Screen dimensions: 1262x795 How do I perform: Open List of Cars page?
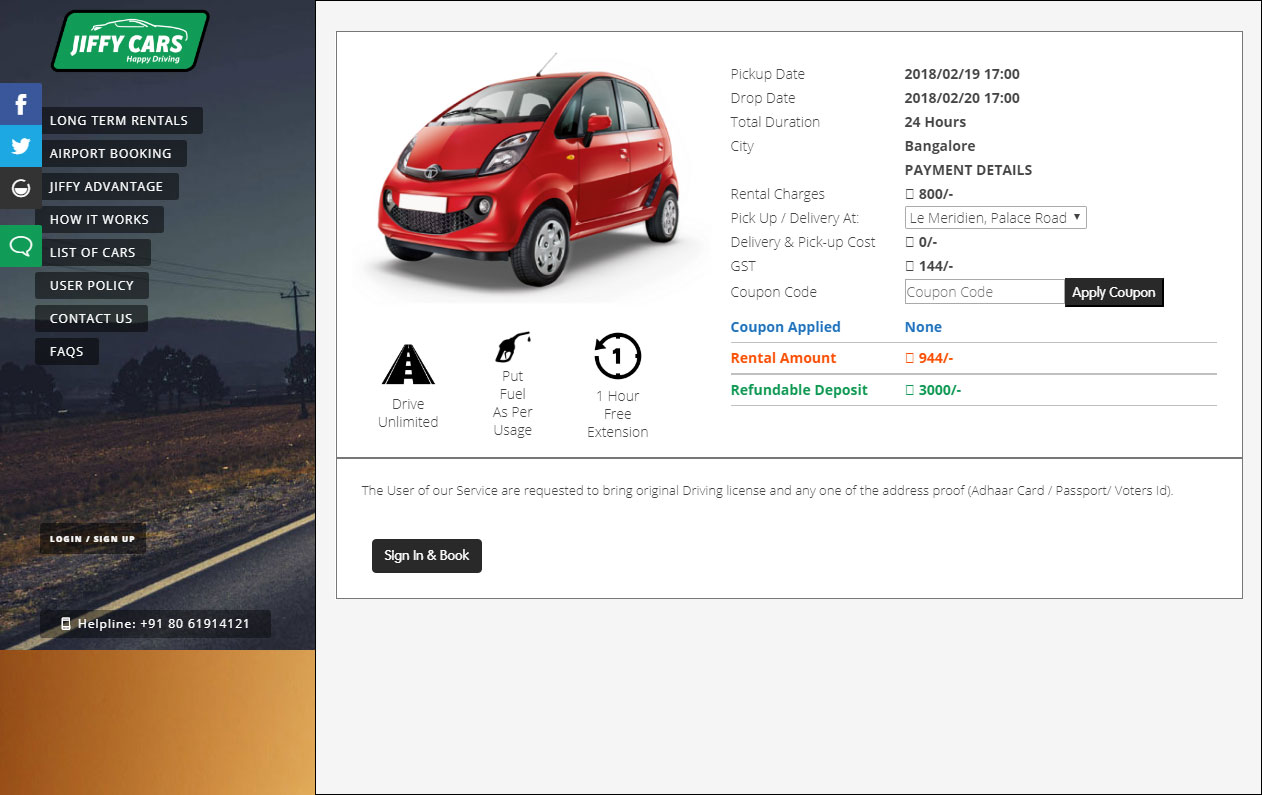[93, 253]
